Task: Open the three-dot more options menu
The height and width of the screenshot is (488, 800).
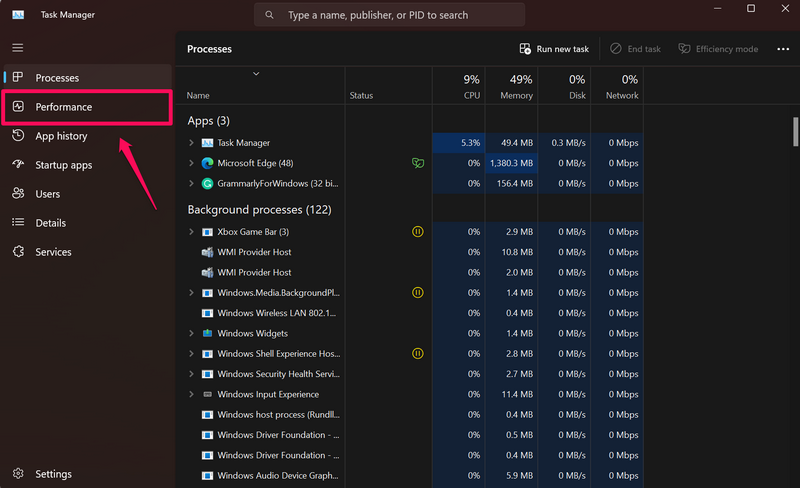Action: point(783,49)
